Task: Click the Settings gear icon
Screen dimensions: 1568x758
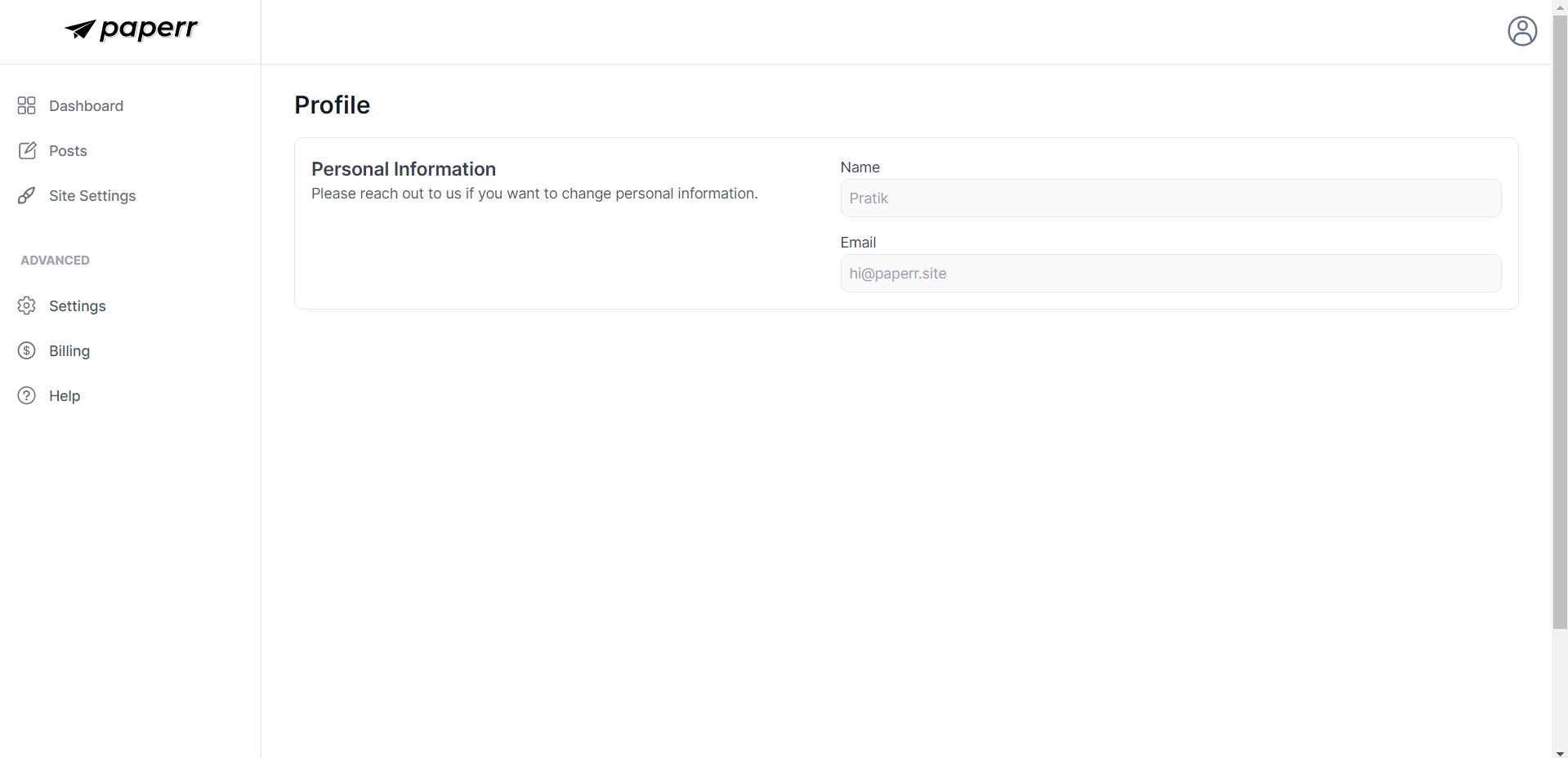Action: 27,305
